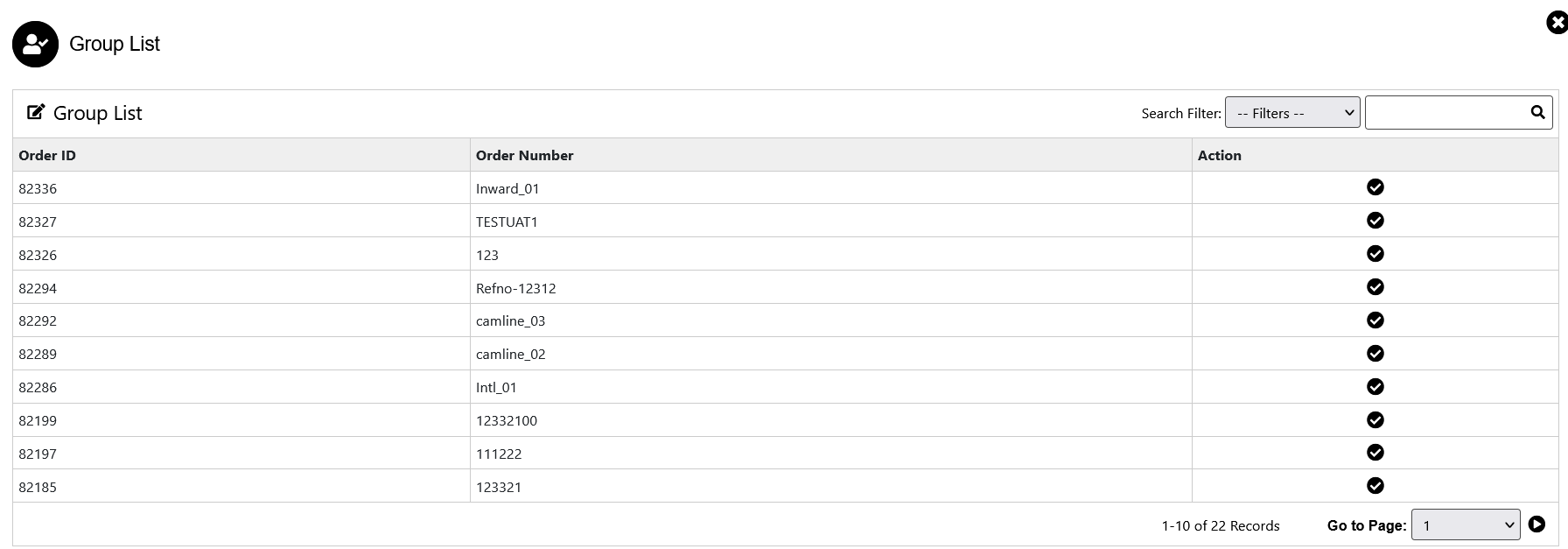Close the Group List dialog
The image size is (1568, 549).
(x=1557, y=23)
